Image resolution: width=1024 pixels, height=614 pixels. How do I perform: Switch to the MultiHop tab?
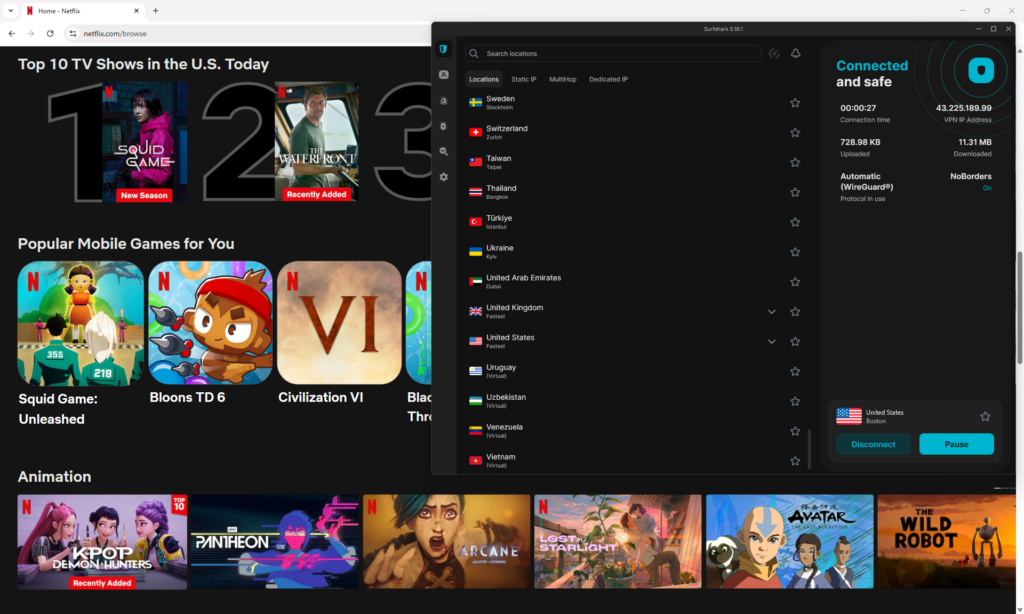click(x=562, y=79)
